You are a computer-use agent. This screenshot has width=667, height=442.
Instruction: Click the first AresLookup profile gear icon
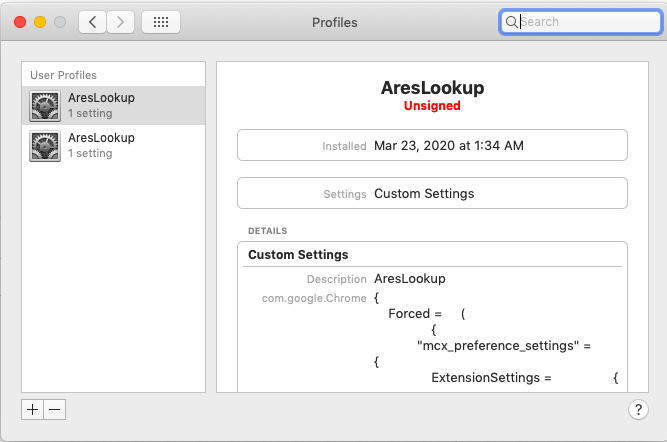tap(45, 106)
